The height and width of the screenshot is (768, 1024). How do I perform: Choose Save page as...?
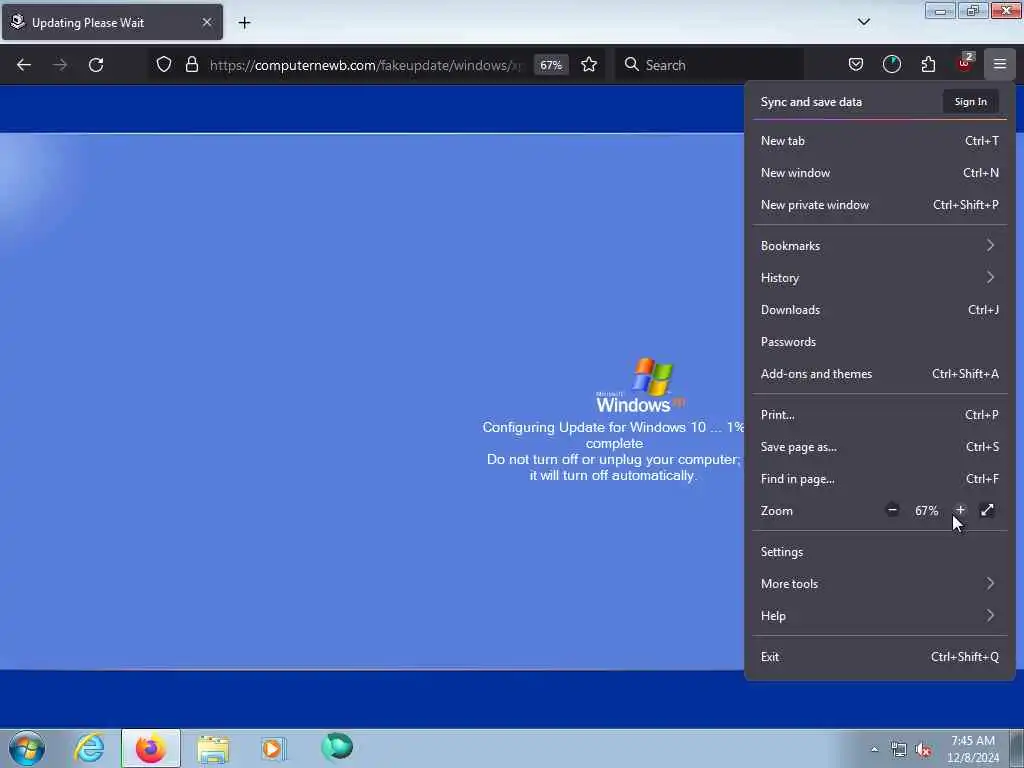tap(880, 447)
